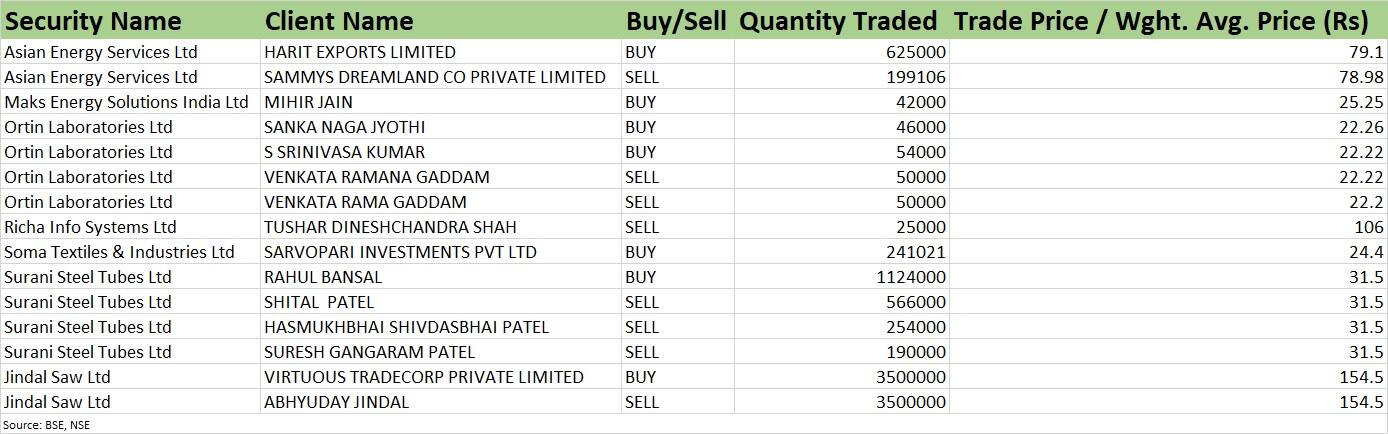Click the Richa Info Systems Ltd cell

click(130, 227)
